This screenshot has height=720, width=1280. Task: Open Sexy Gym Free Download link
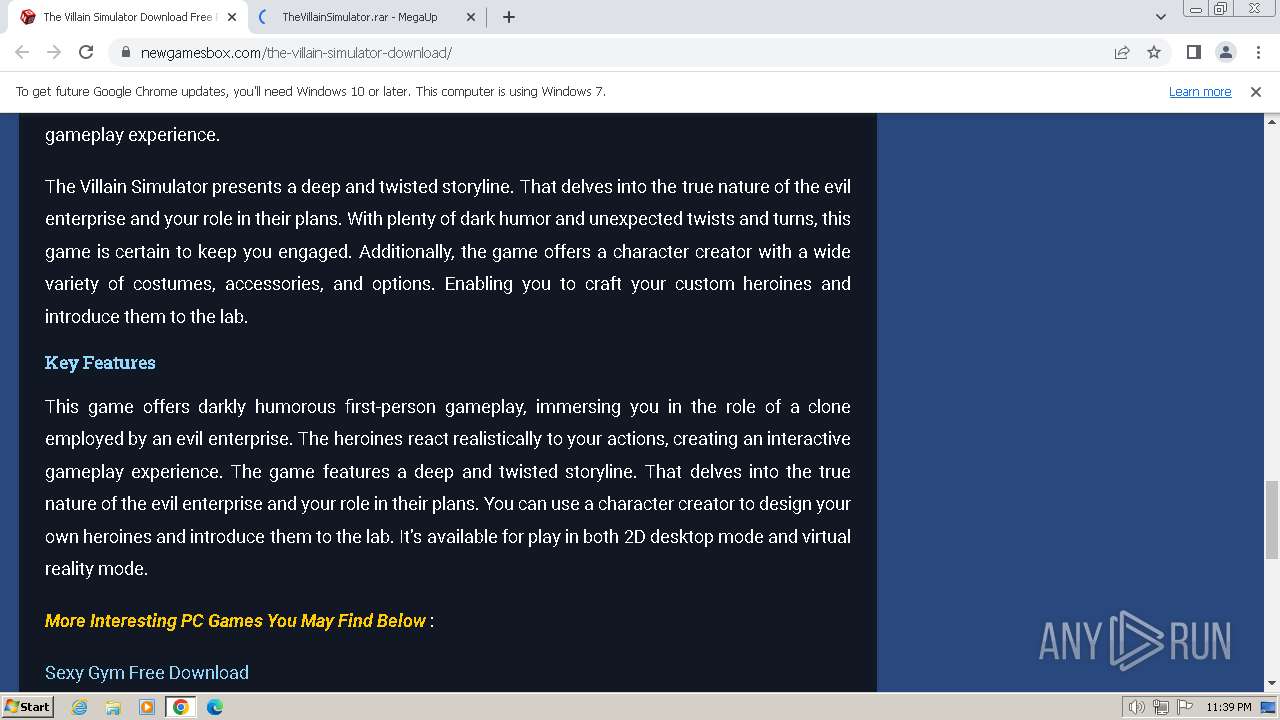(x=147, y=673)
